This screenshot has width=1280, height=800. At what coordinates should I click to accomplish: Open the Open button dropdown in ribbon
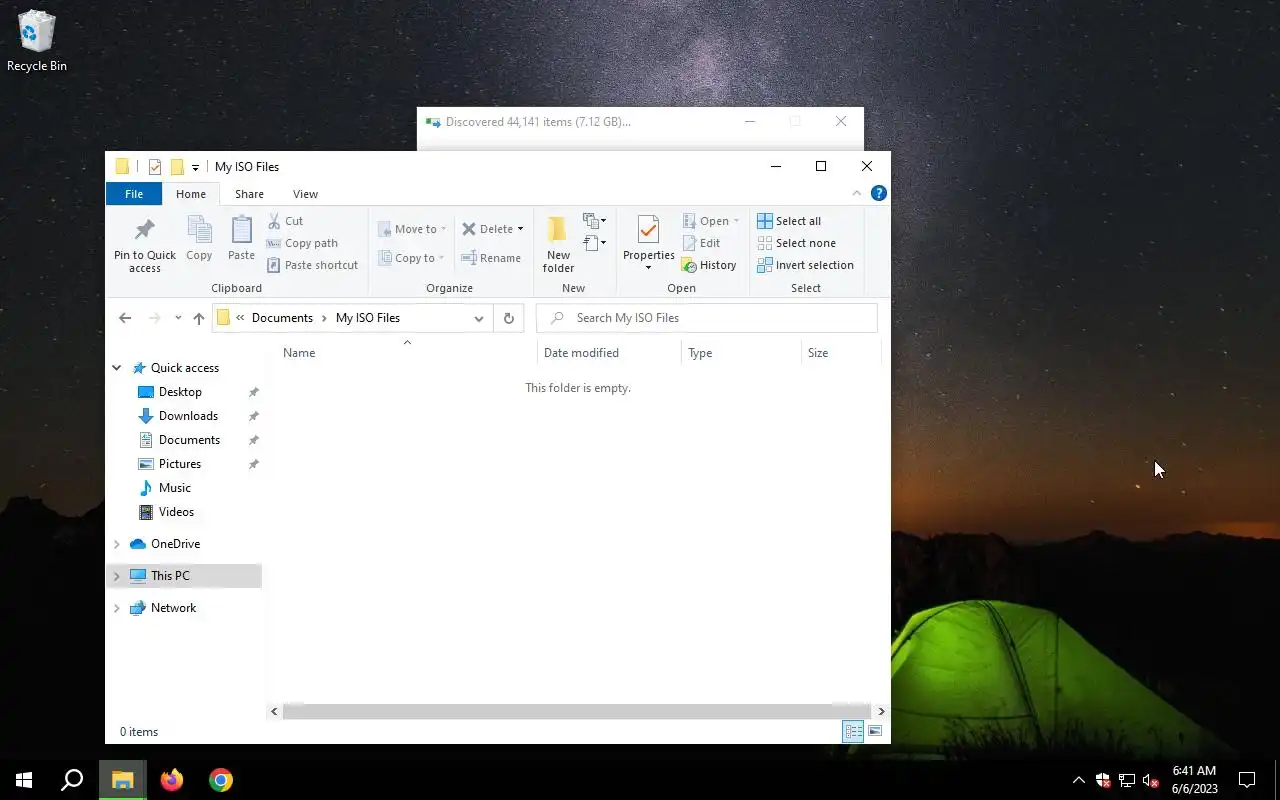(x=736, y=221)
